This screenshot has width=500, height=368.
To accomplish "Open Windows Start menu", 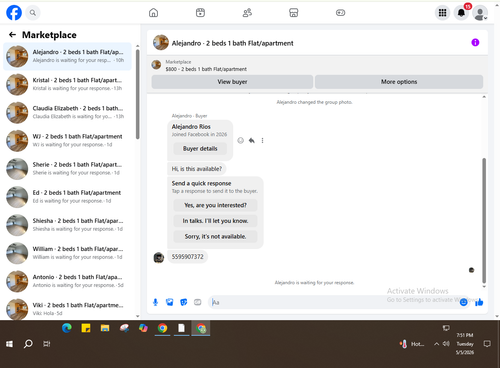I will (9, 344).
